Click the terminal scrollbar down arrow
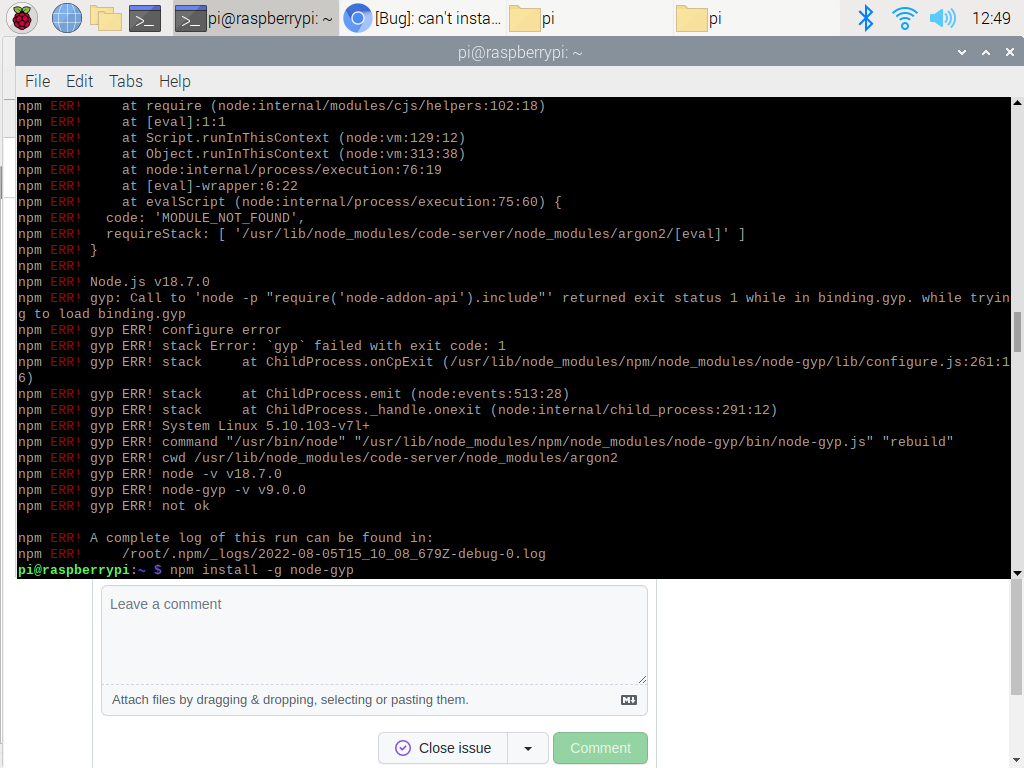The image size is (1024, 768). tap(1017, 573)
